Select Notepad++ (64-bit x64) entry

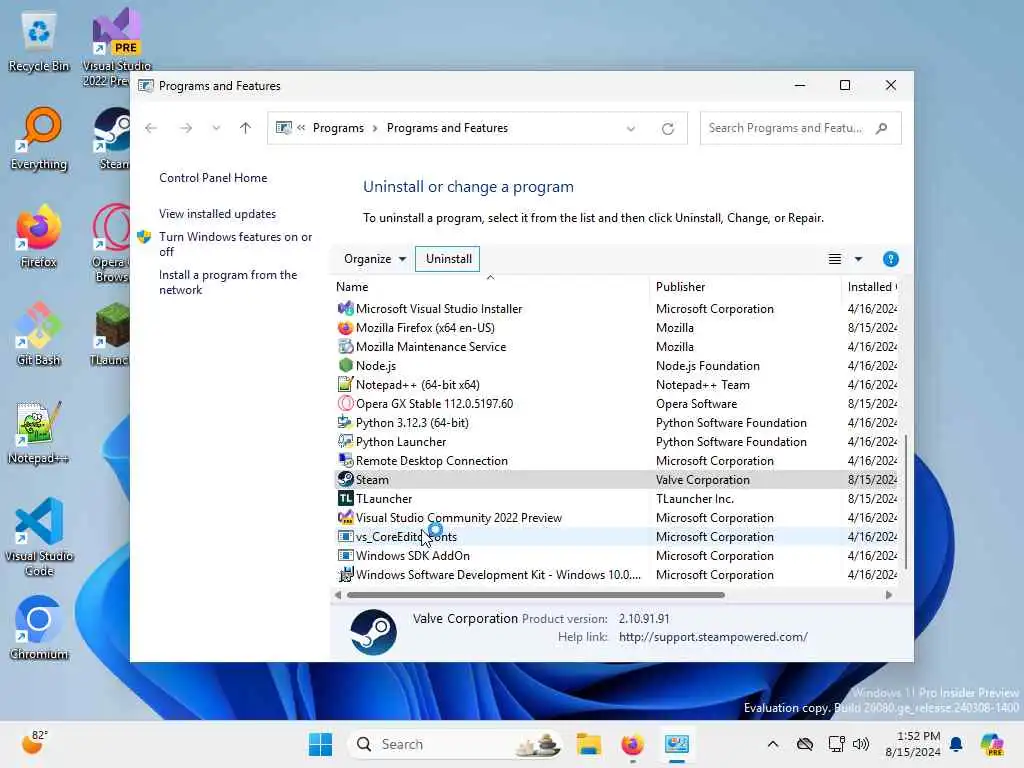(x=615, y=385)
